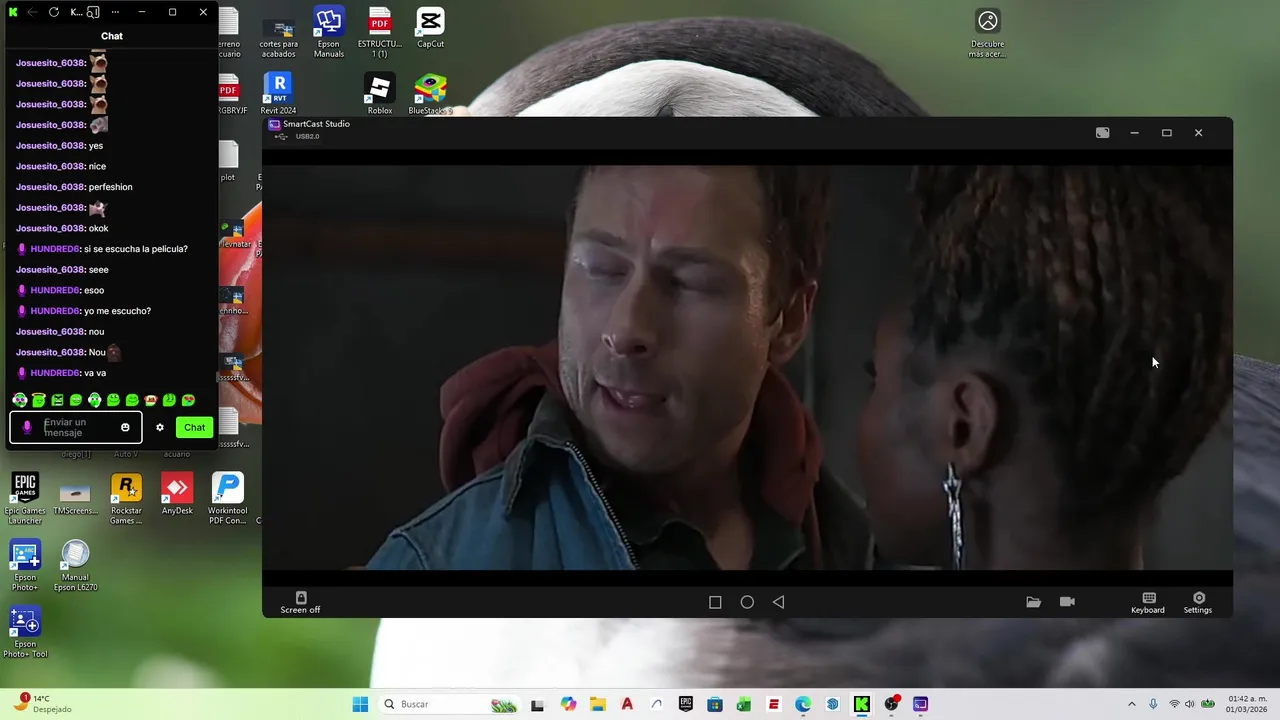
Task: Open Epson Photo+ desktop shortcut
Action: click(x=25, y=565)
